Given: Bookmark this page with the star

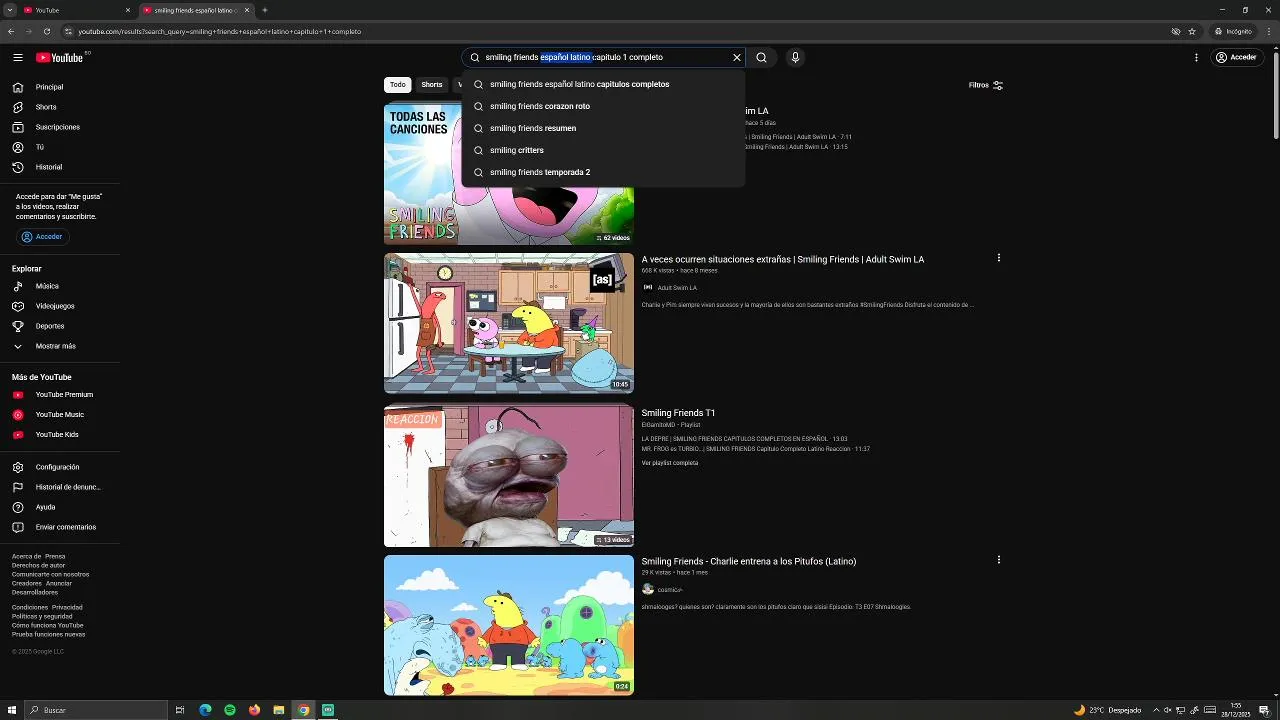Looking at the screenshot, I should [1192, 31].
